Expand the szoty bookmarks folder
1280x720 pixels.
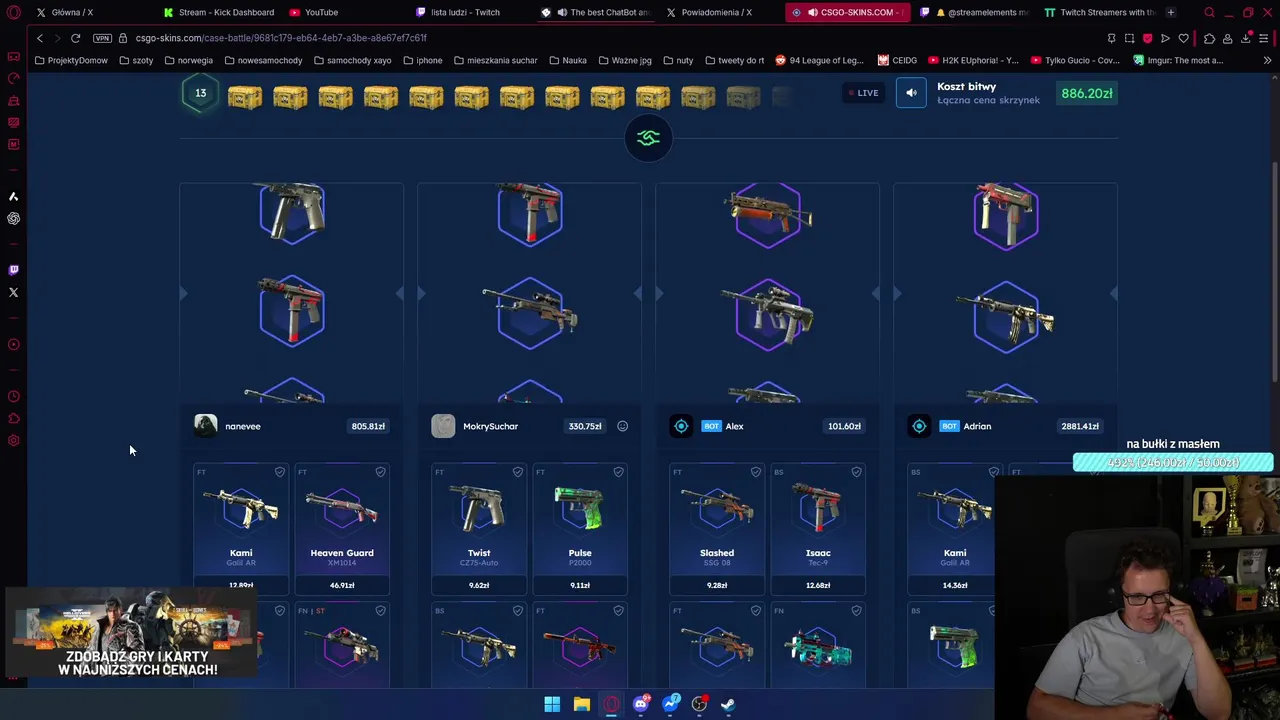[136, 60]
